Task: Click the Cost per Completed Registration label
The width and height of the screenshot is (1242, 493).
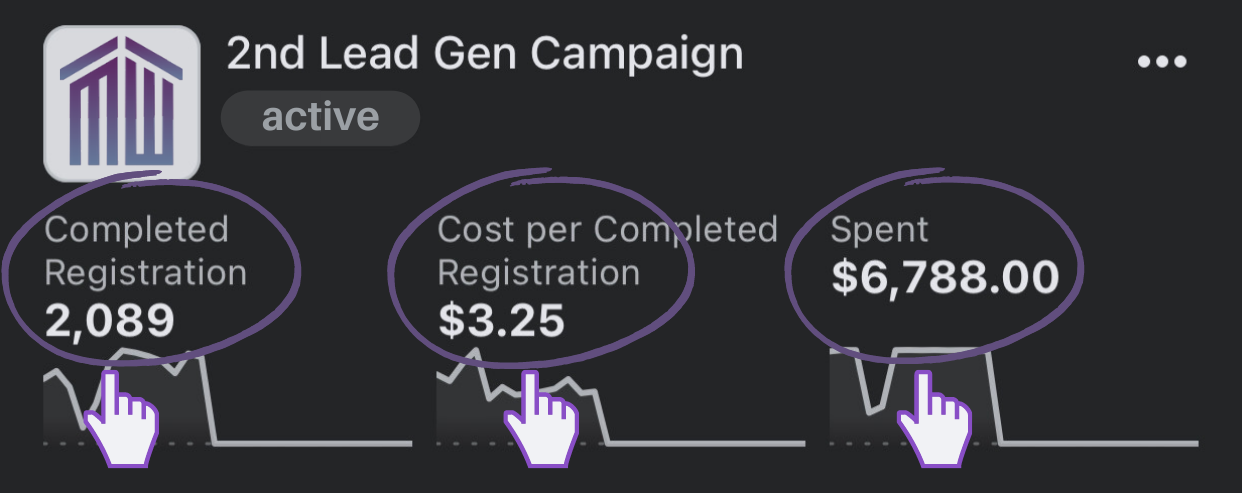Action: (x=608, y=251)
